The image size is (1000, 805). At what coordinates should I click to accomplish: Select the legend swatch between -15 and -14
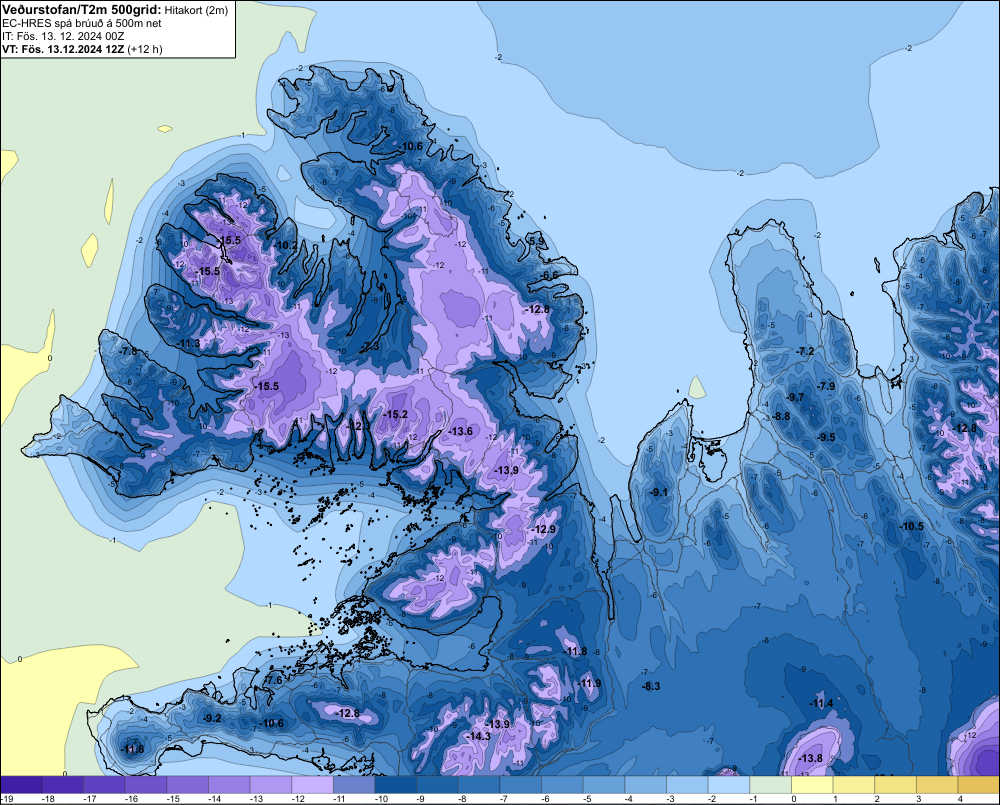188,784
